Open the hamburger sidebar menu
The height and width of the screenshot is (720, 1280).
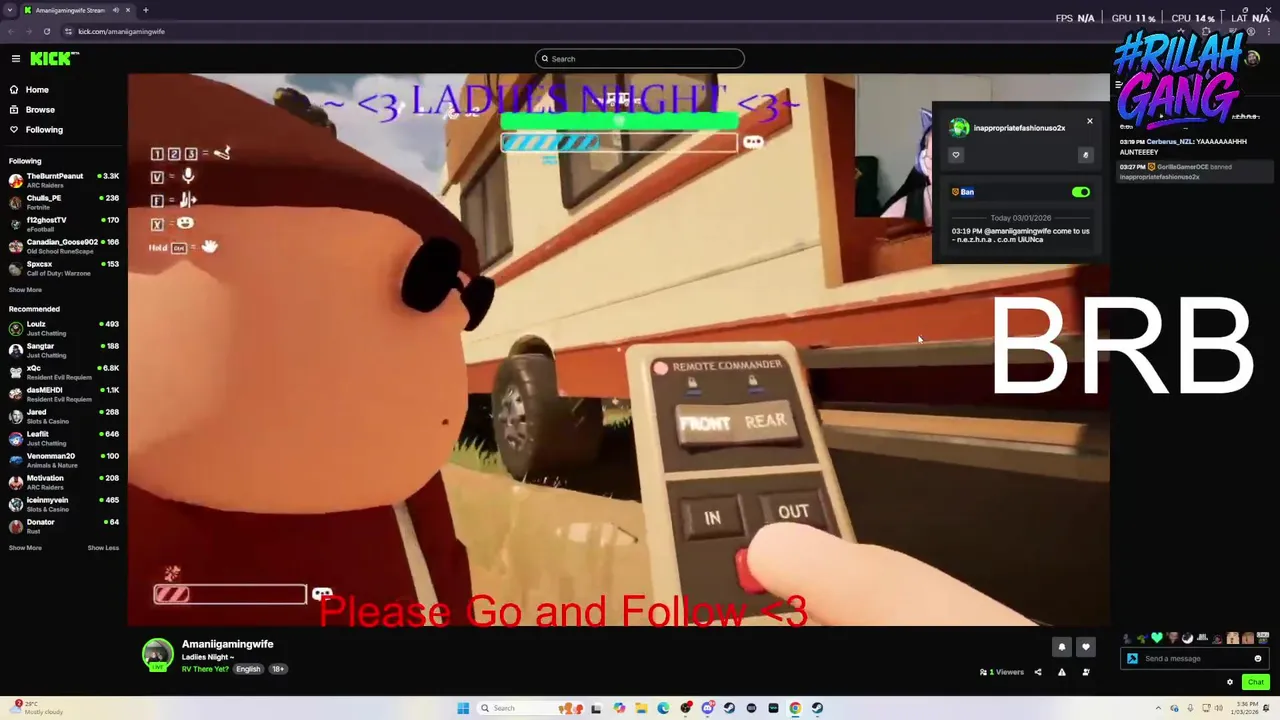pyautogui.click(x=16, y=59)
